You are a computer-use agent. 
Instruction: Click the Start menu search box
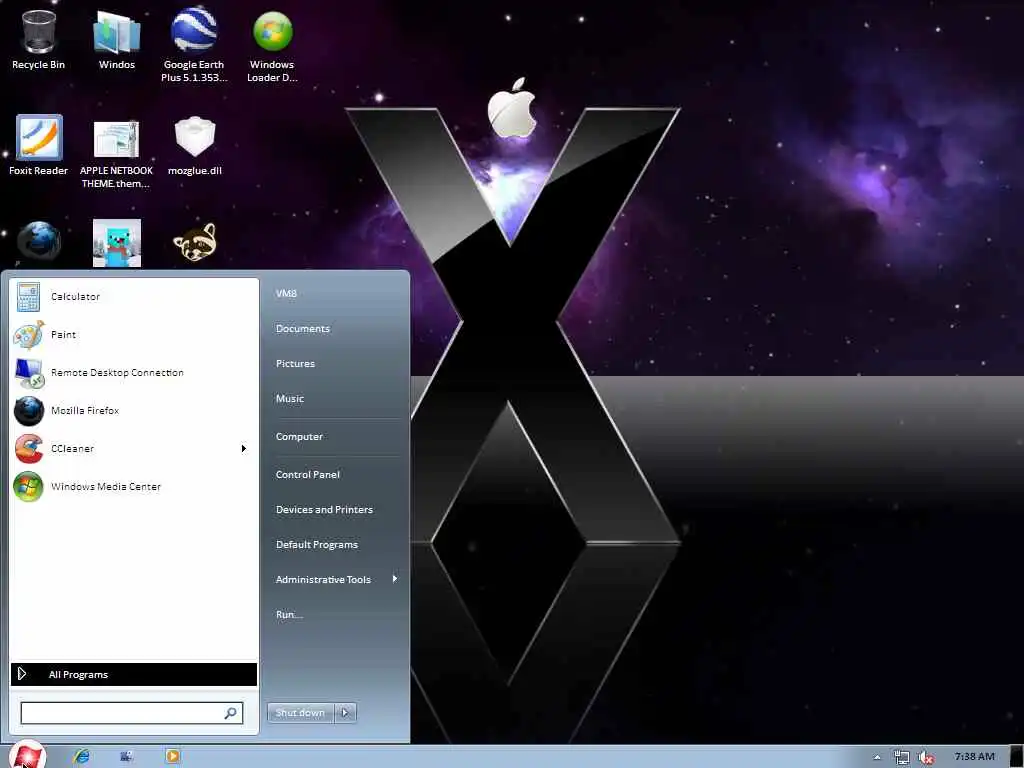pos(132,713)
